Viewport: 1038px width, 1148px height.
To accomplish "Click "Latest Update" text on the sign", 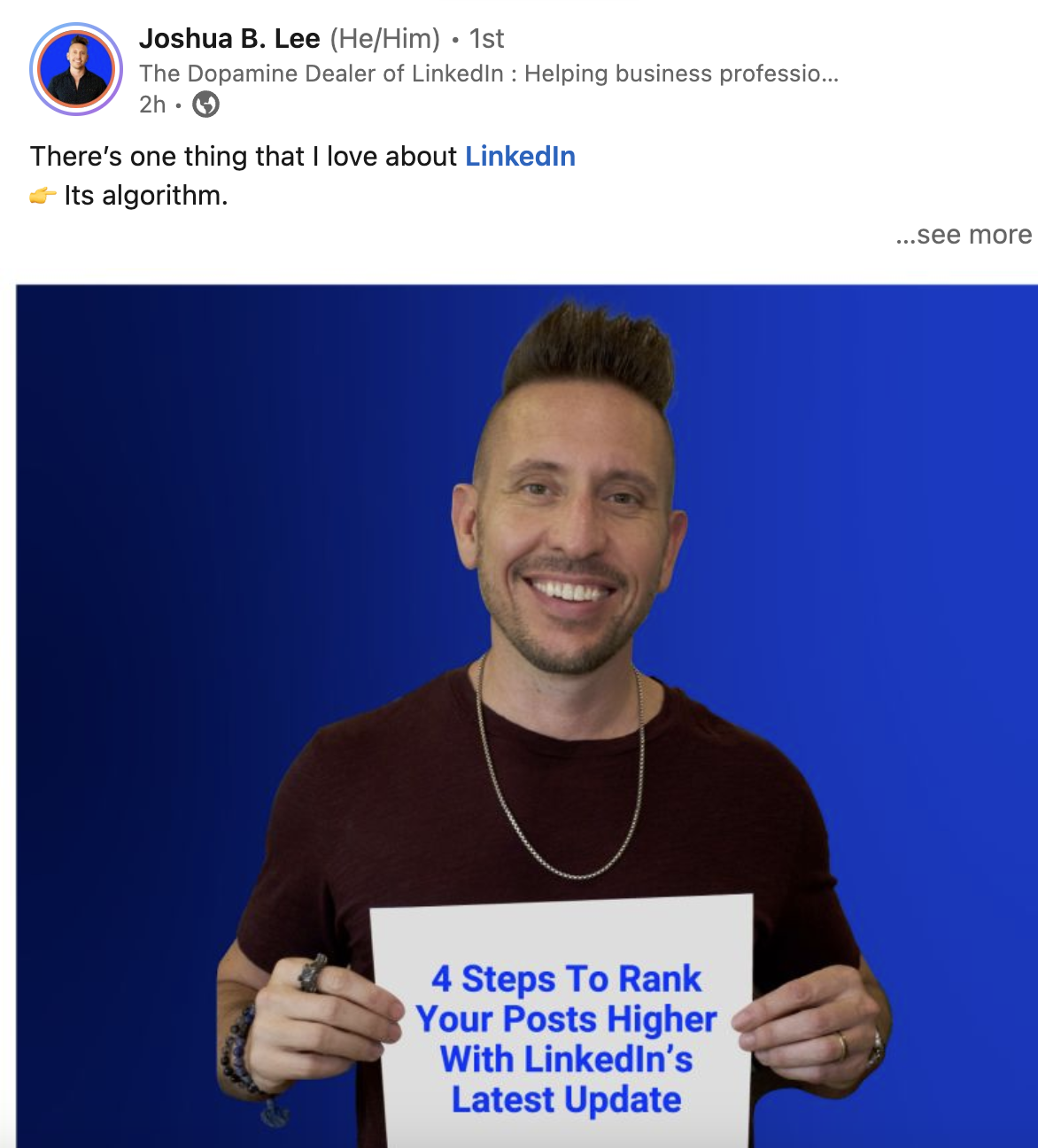I will coord(567,1099).
